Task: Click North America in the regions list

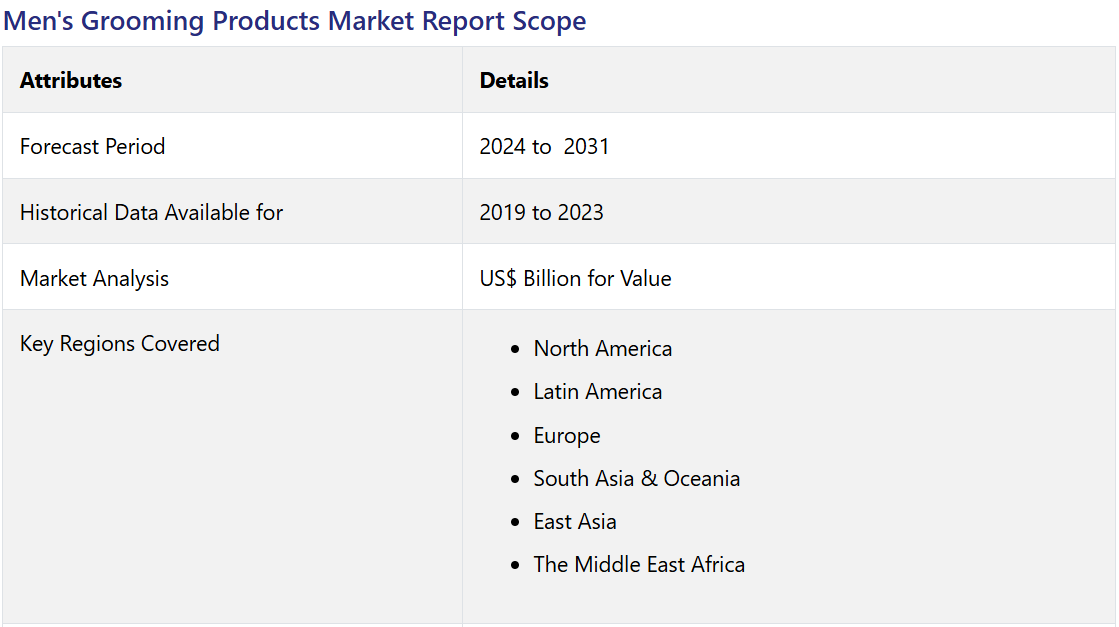Action: coord(602,349)
